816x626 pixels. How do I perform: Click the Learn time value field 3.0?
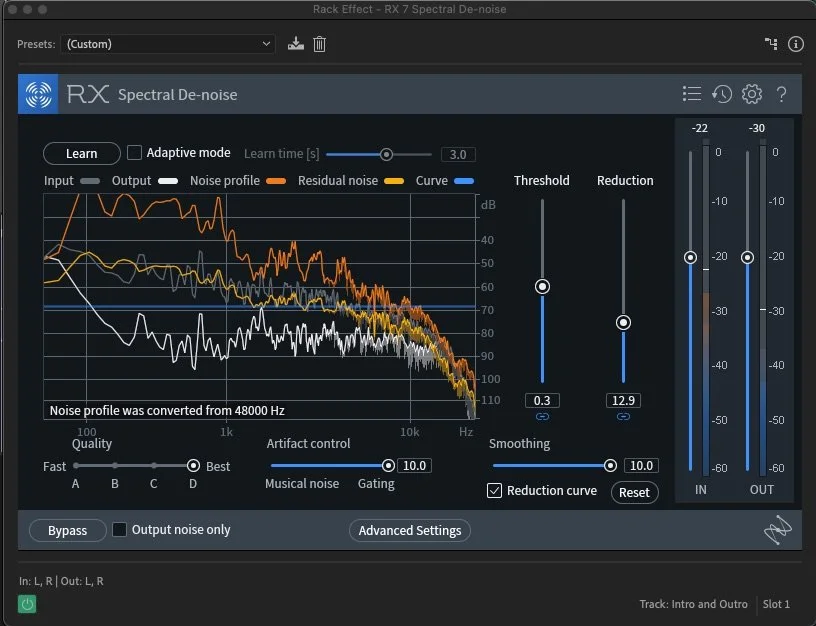click(x=458, y=155)
